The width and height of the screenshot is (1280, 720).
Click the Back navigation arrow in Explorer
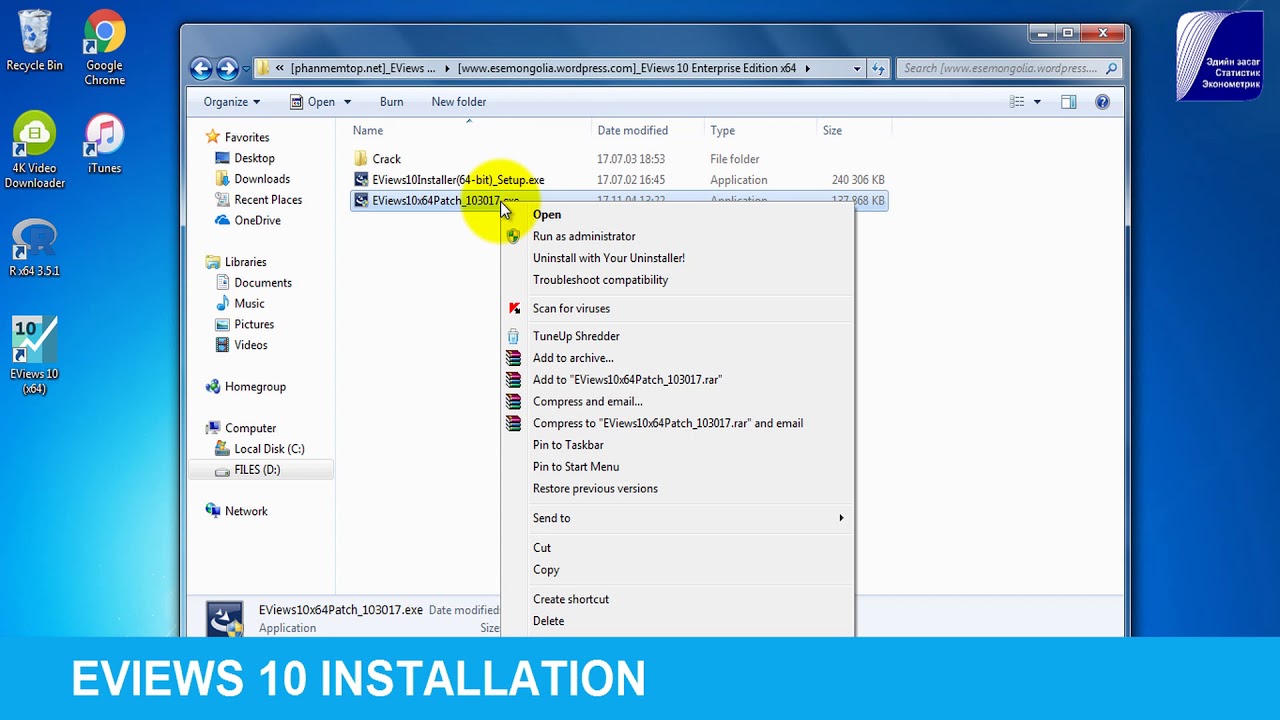click(201, 68)
